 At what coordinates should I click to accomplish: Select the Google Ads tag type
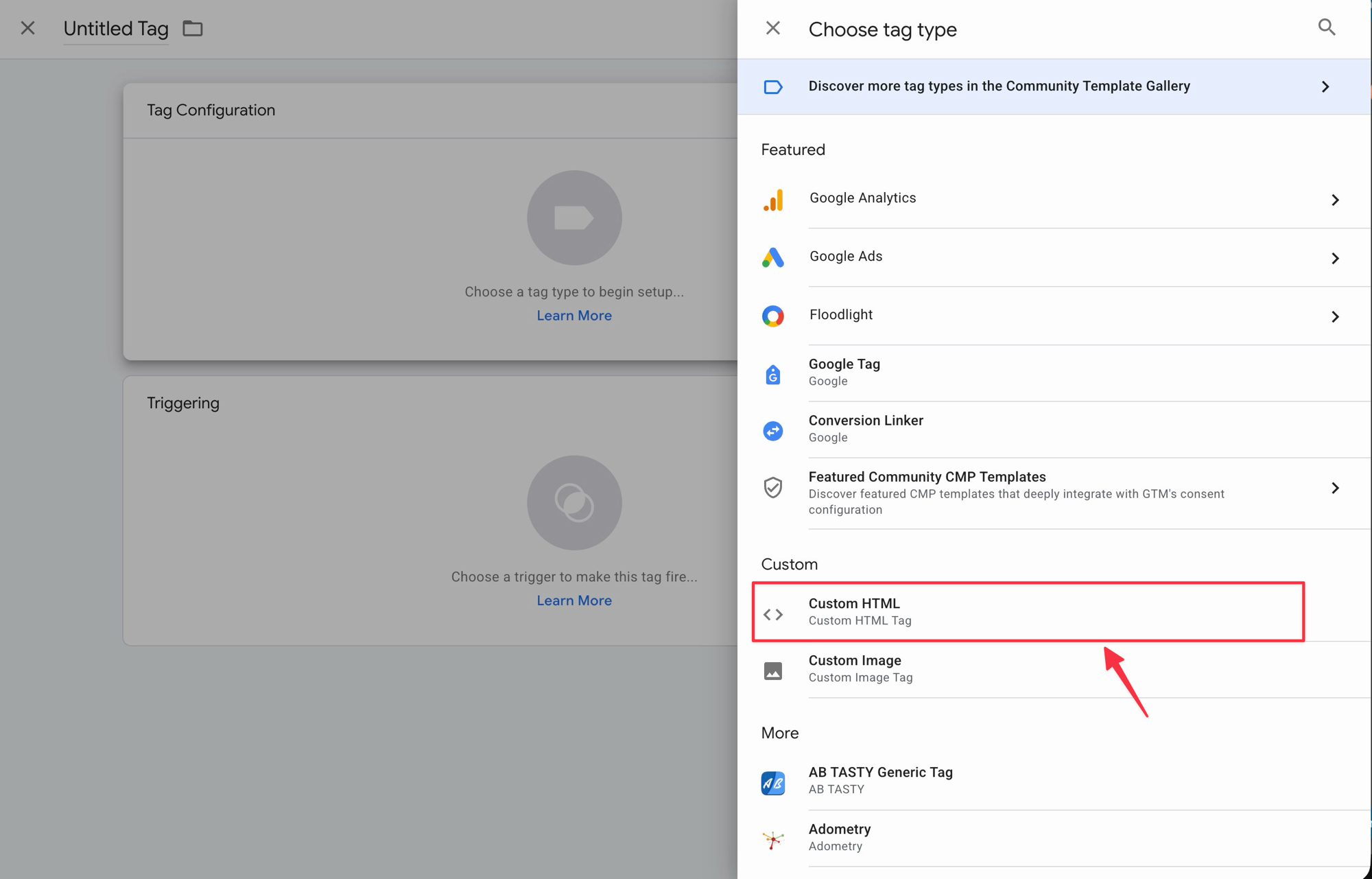[1054, 257]
